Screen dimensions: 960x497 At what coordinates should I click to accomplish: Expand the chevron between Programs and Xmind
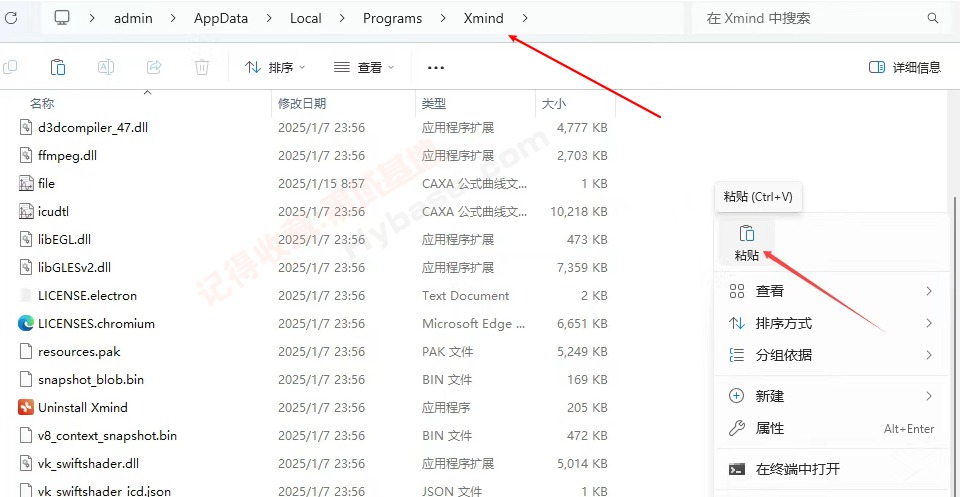[443, 18]
